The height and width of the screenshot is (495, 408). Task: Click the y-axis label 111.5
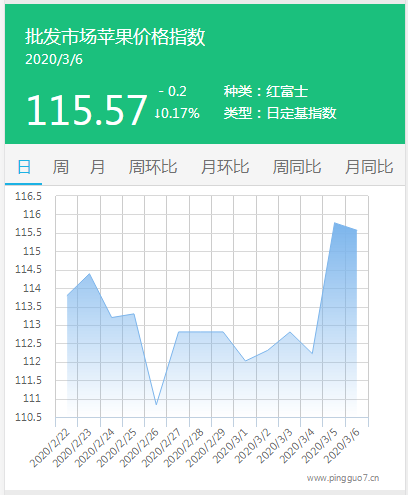(28, 380)
